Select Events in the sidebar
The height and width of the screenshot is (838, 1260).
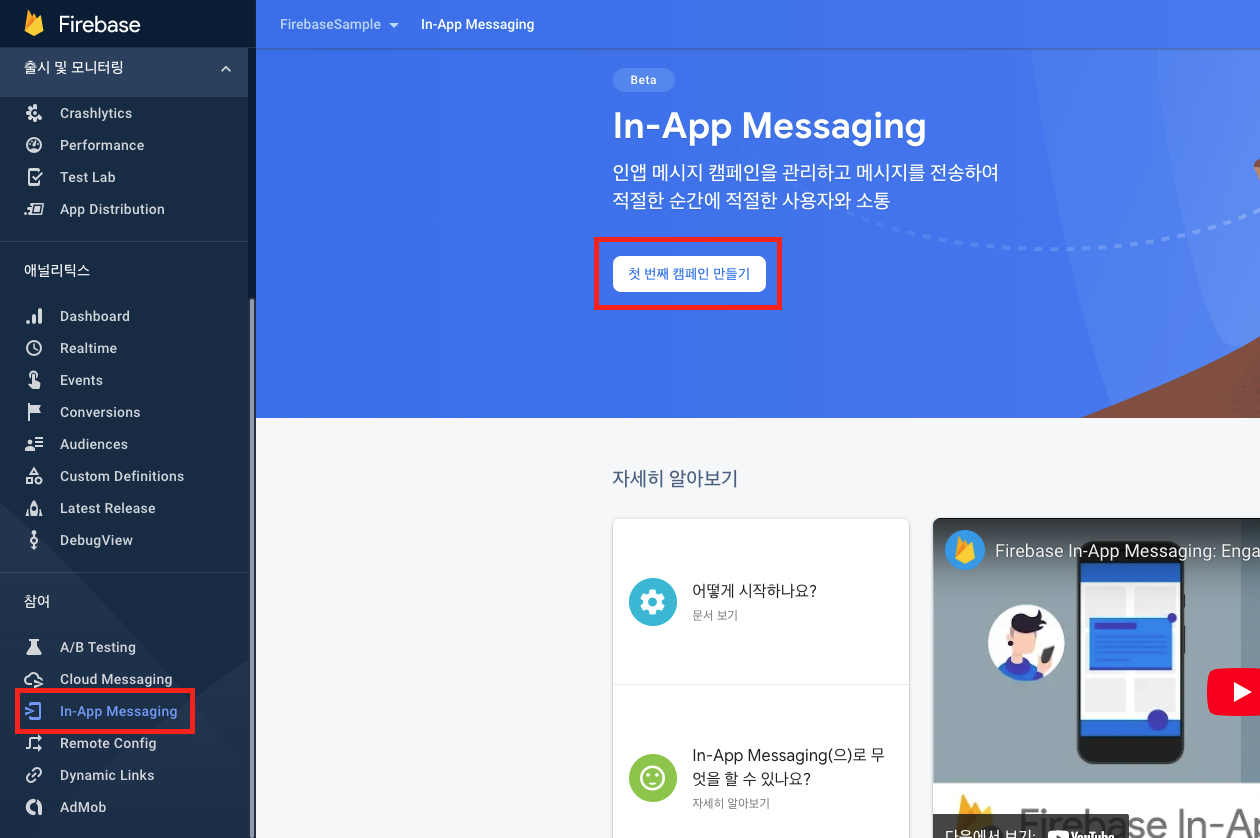tap(81, 380)
